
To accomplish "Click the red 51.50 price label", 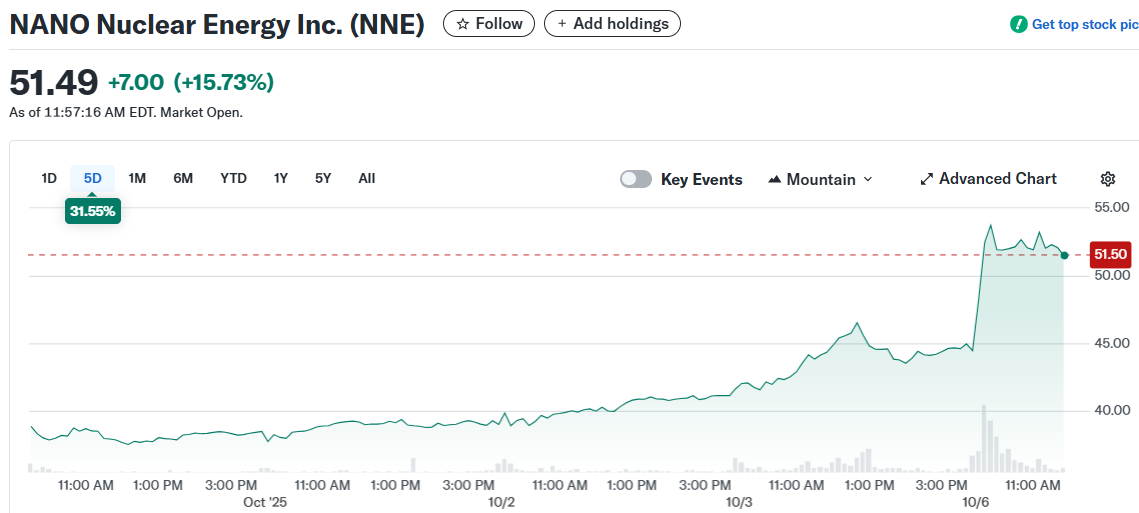I will (1110, 254).
